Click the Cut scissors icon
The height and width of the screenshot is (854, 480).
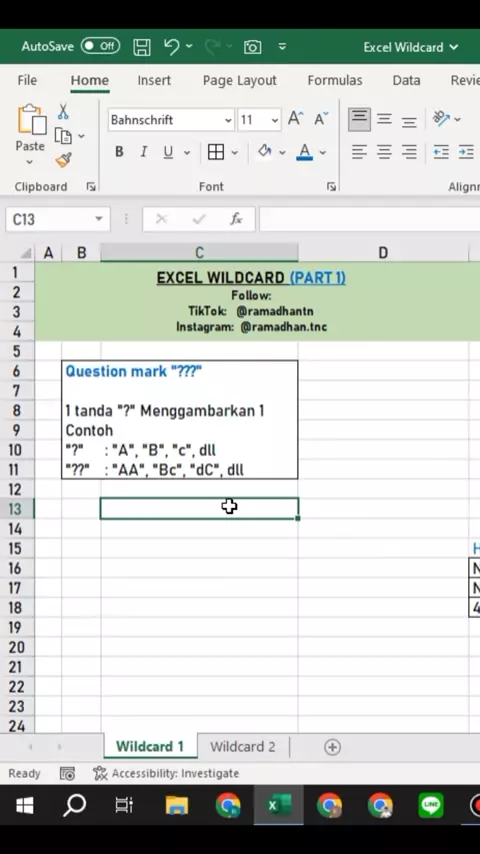tap(63, 111)
